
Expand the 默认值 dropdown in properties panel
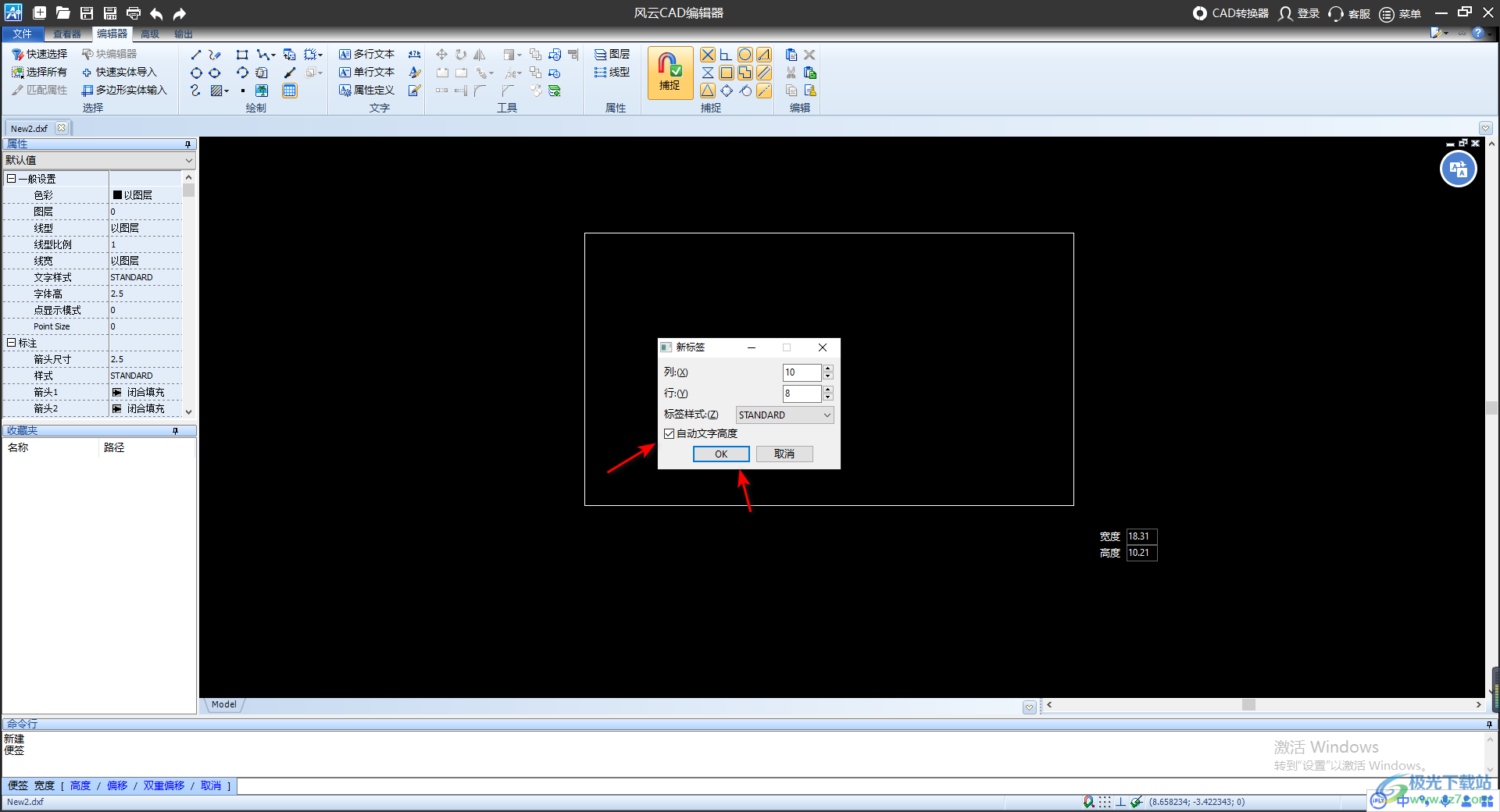click(x=188, y=160)
